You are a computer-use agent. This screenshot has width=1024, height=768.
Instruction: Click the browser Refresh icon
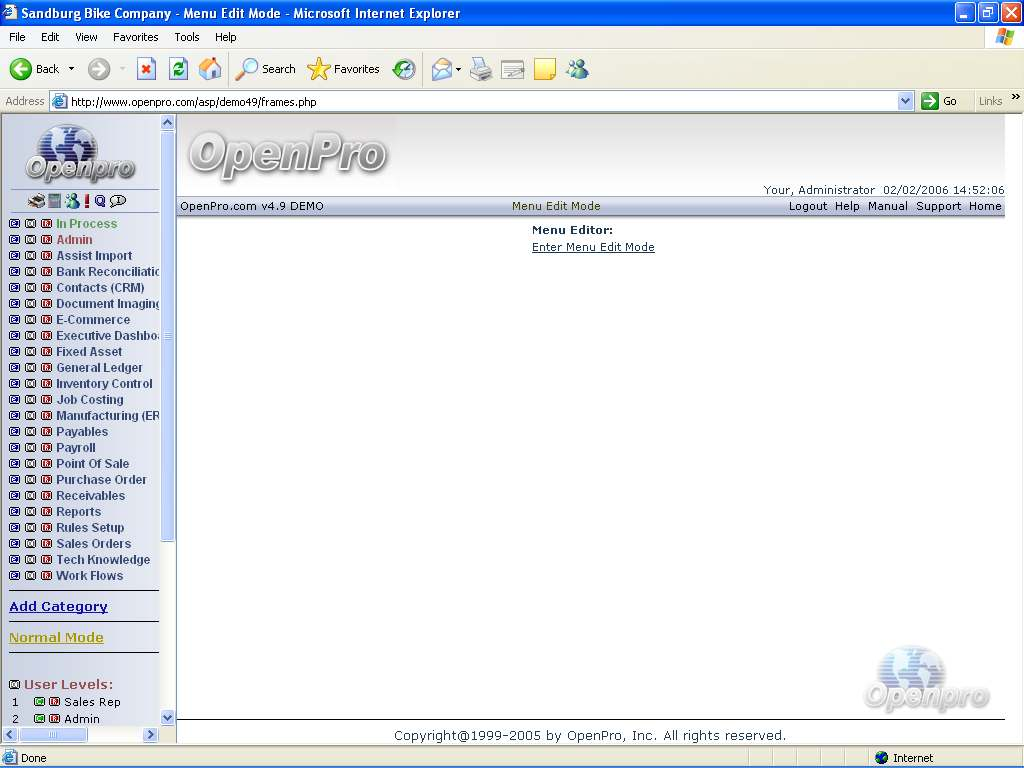point(178,69)
